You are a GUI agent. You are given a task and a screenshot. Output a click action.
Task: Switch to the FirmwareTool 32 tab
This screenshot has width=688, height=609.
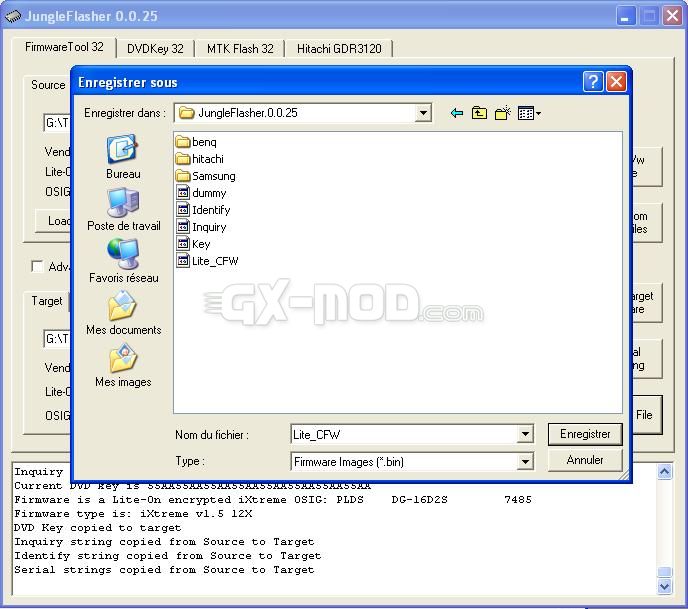(64, 47)
